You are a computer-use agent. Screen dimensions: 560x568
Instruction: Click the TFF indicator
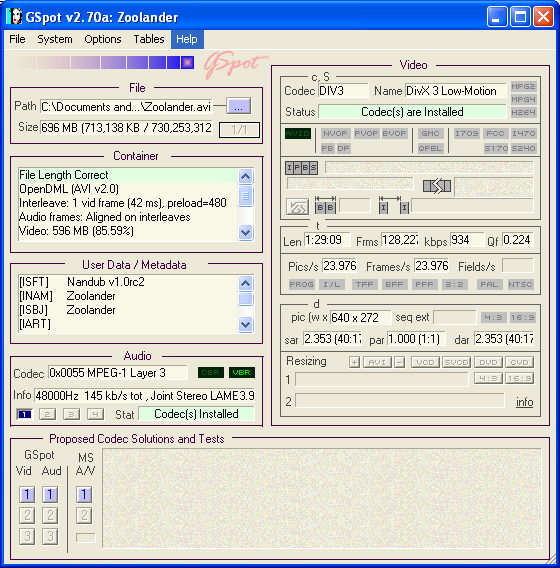click(364, 284)
